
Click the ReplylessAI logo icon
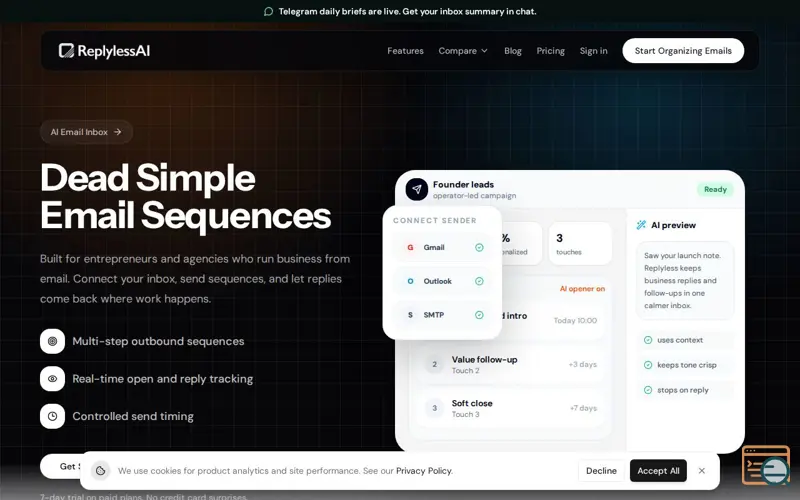coord(66,51)
